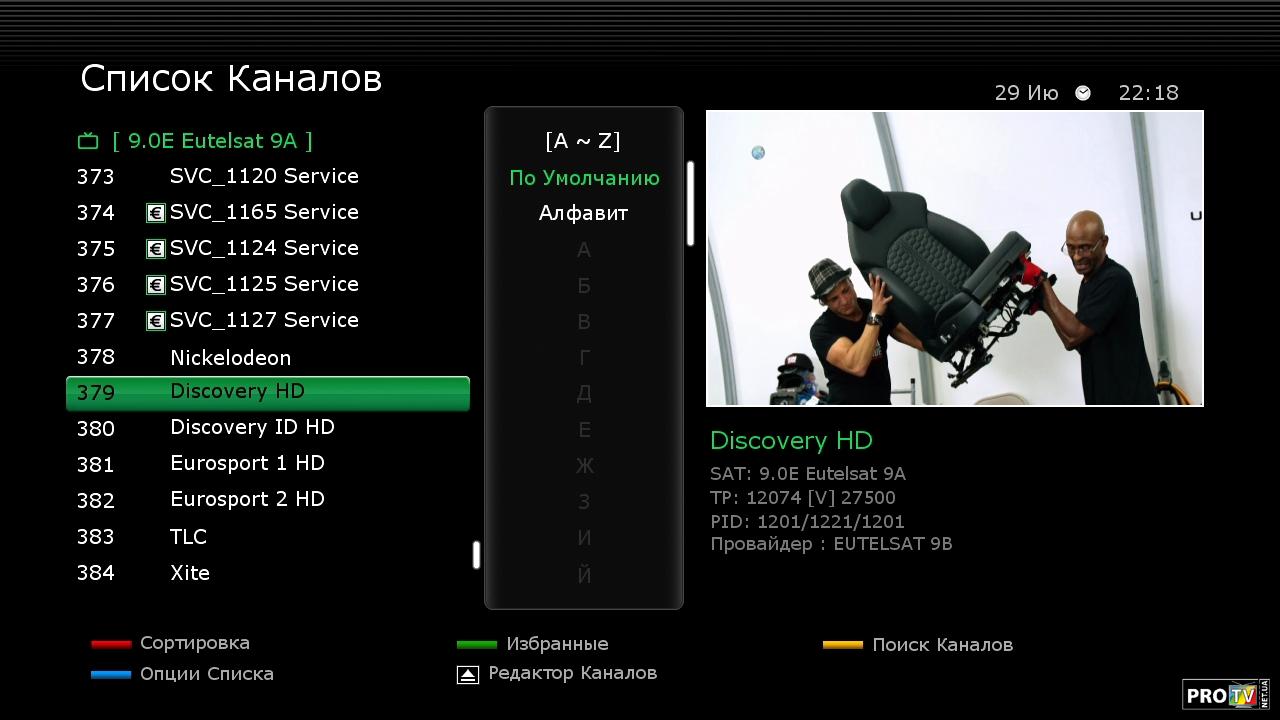The width and height of the screenshot is (1280, 720).
Task: Choose Eurosport 1 HD from the list
Action: pos(247,464)
